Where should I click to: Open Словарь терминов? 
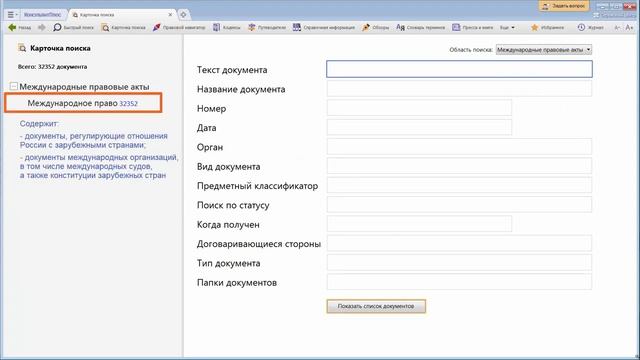point(420,27)
